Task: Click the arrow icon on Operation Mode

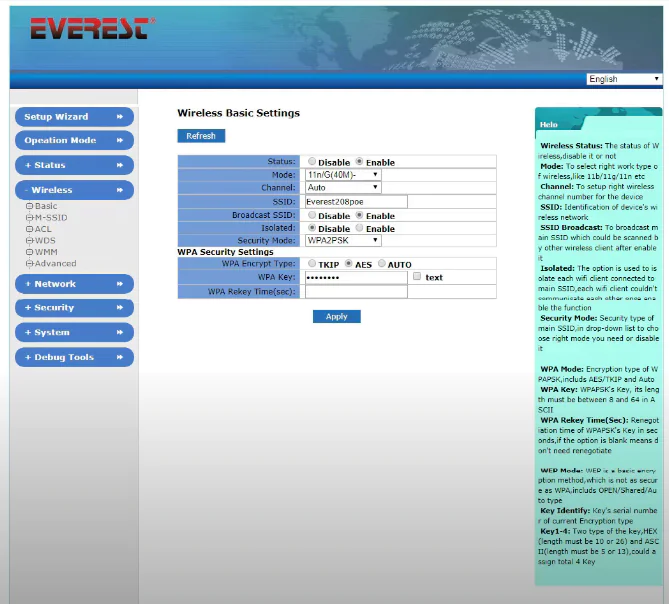Action: (120, 141)
